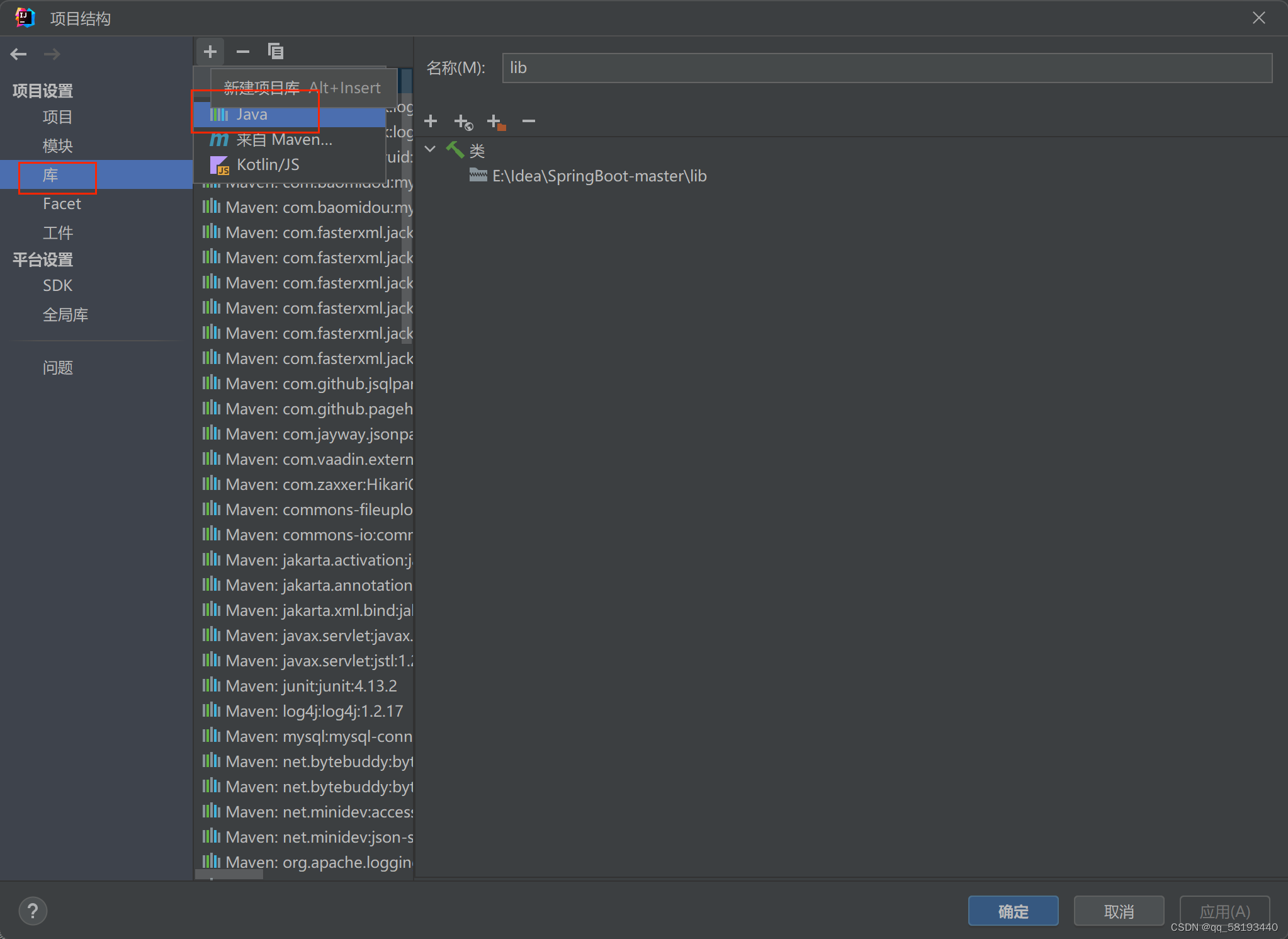Viewport: 1288px width, 939px height.
Task: Select 模块 in project settings sidebar
Action: point(58,146)
